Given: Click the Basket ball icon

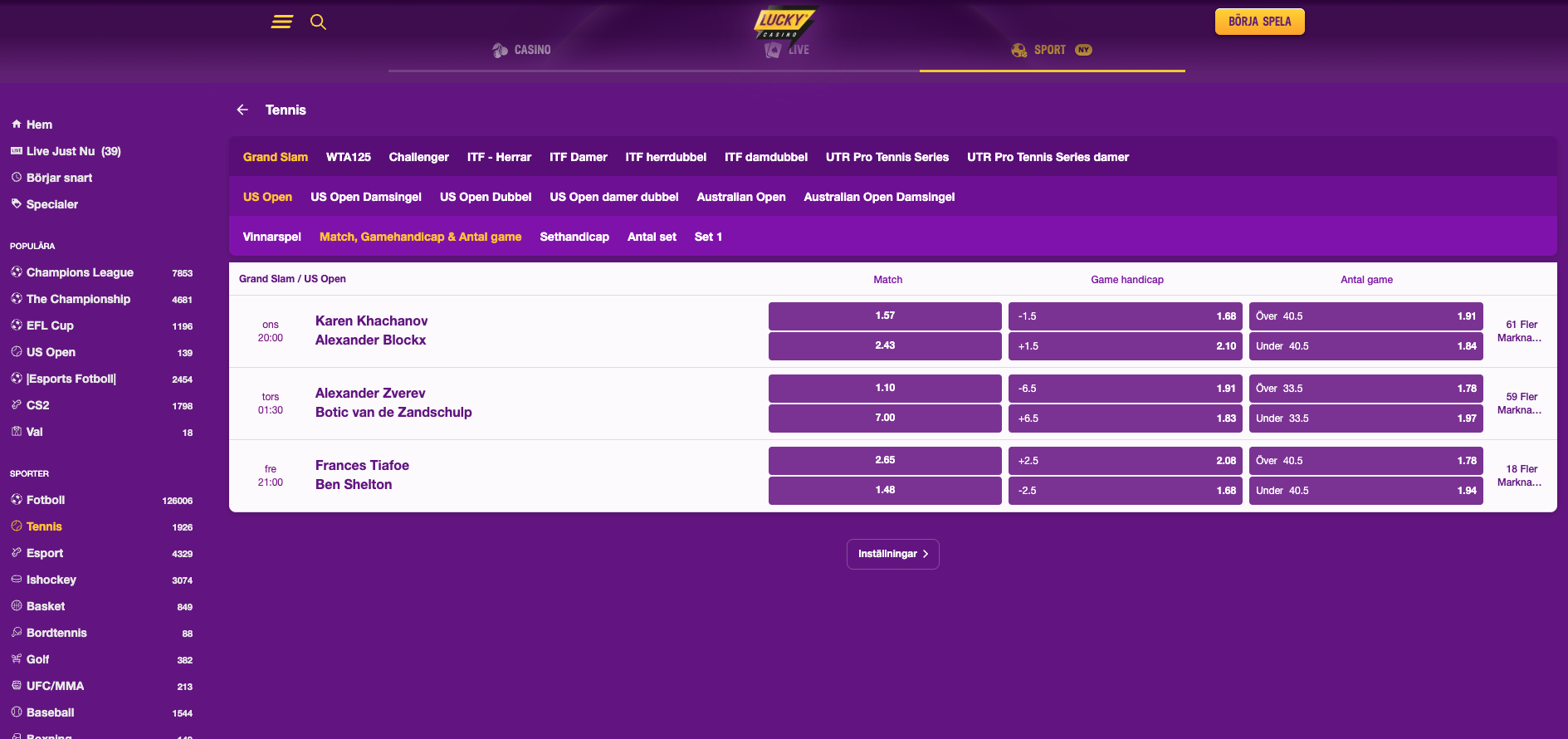Looking at the screenshot, I should pos(17,606).
